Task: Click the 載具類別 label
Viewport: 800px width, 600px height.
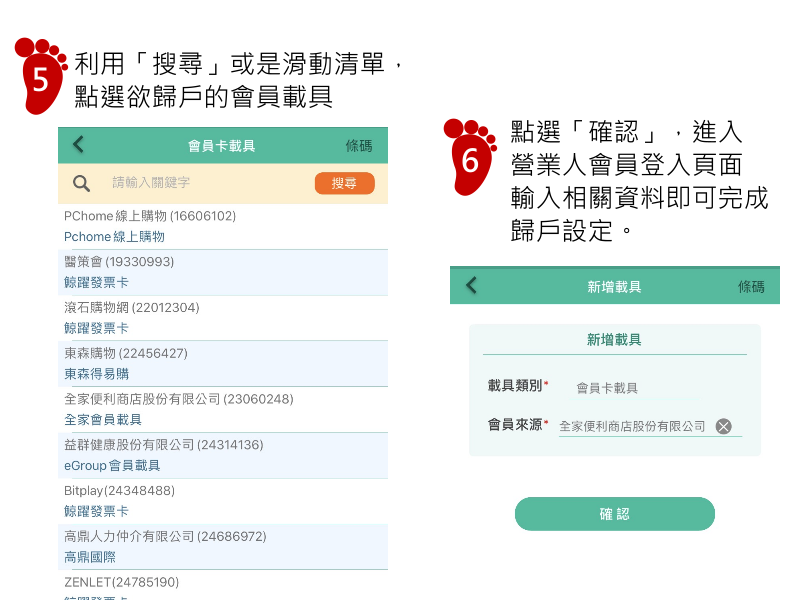Action: coord(515,386)
